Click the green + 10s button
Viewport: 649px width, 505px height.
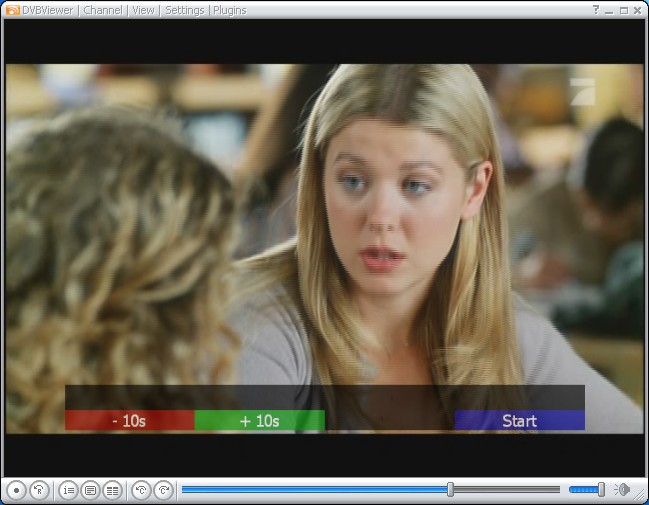tap(260, 421)
